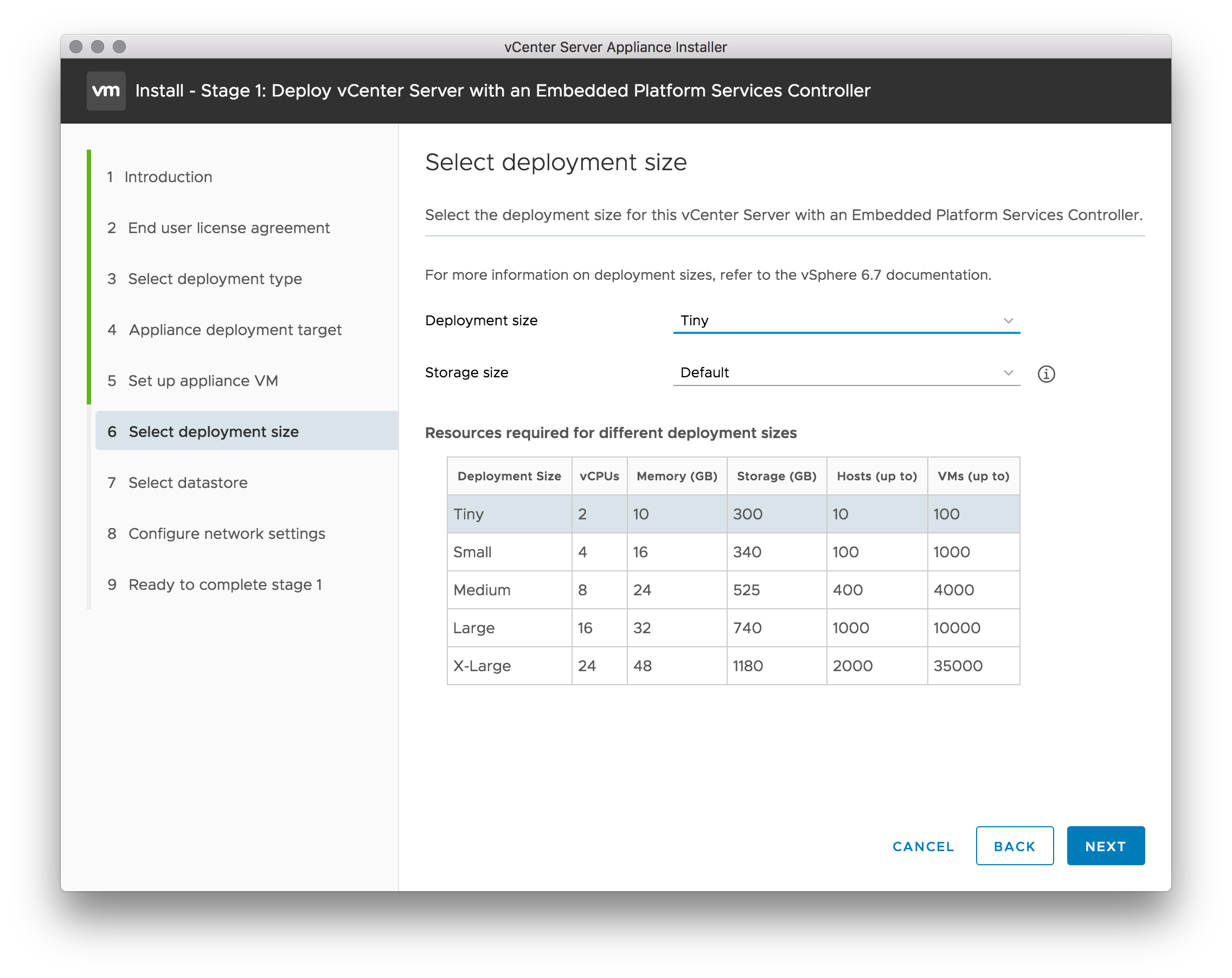1232x978 pixels.
Task: Click the vSphere 6.7 documentation sentence
Action: point(708,275)
